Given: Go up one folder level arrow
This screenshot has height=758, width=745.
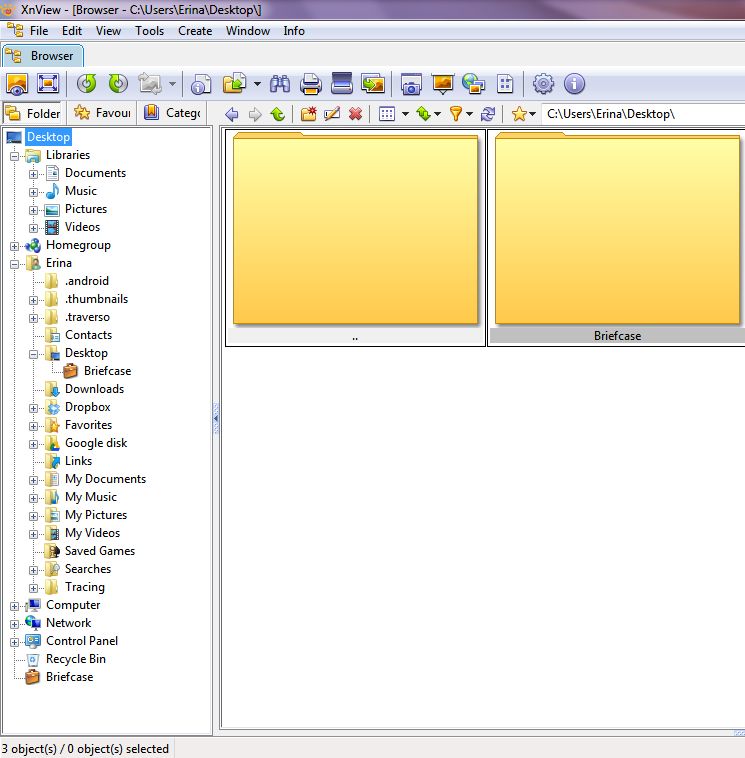Looking at the screenshot, I should coord(277,114).
